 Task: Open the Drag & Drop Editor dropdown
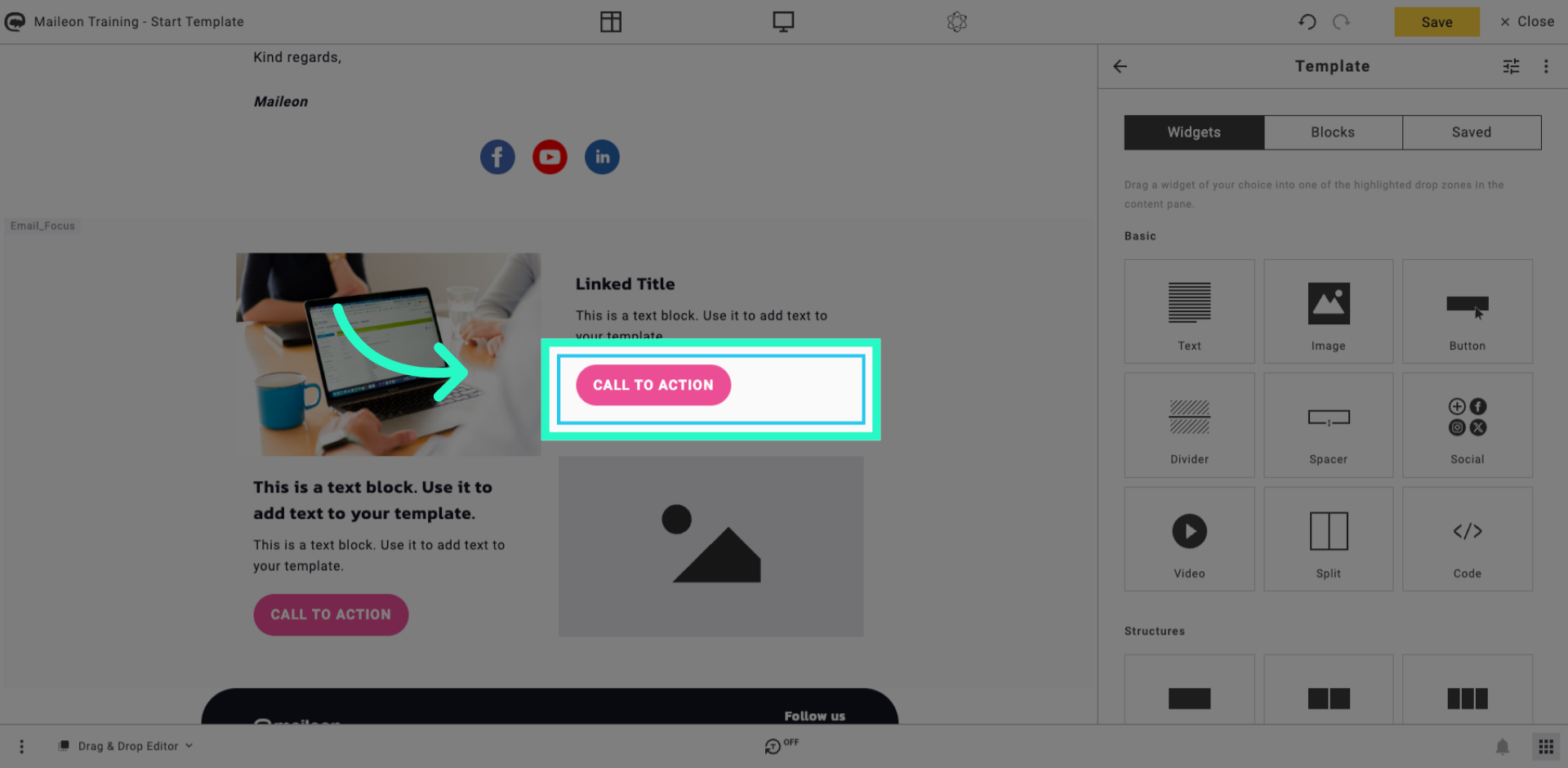pos(127,746)
